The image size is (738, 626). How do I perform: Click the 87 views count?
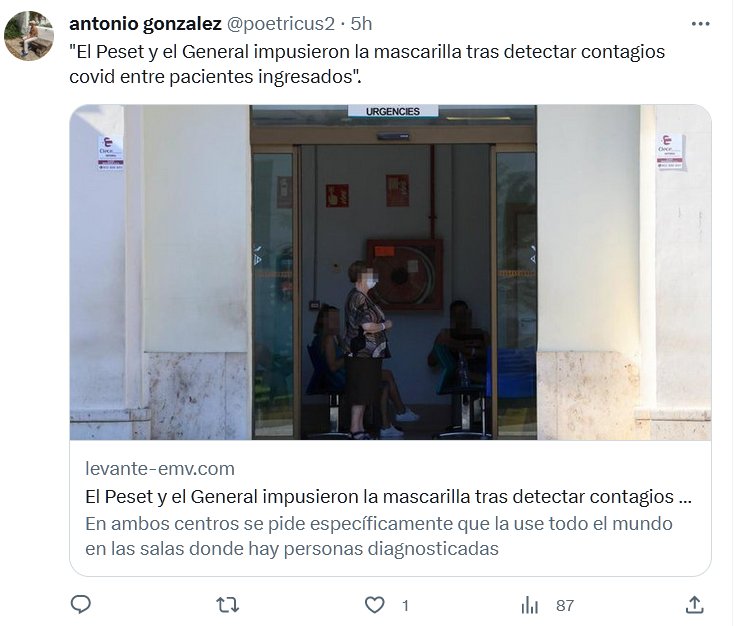click(565, 605)
